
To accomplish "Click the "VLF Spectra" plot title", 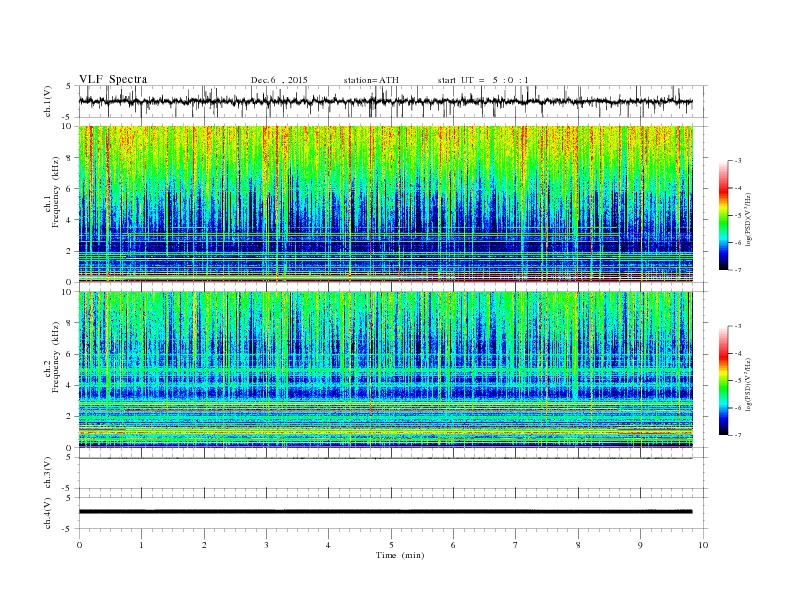I will click(x=113, y=79).
